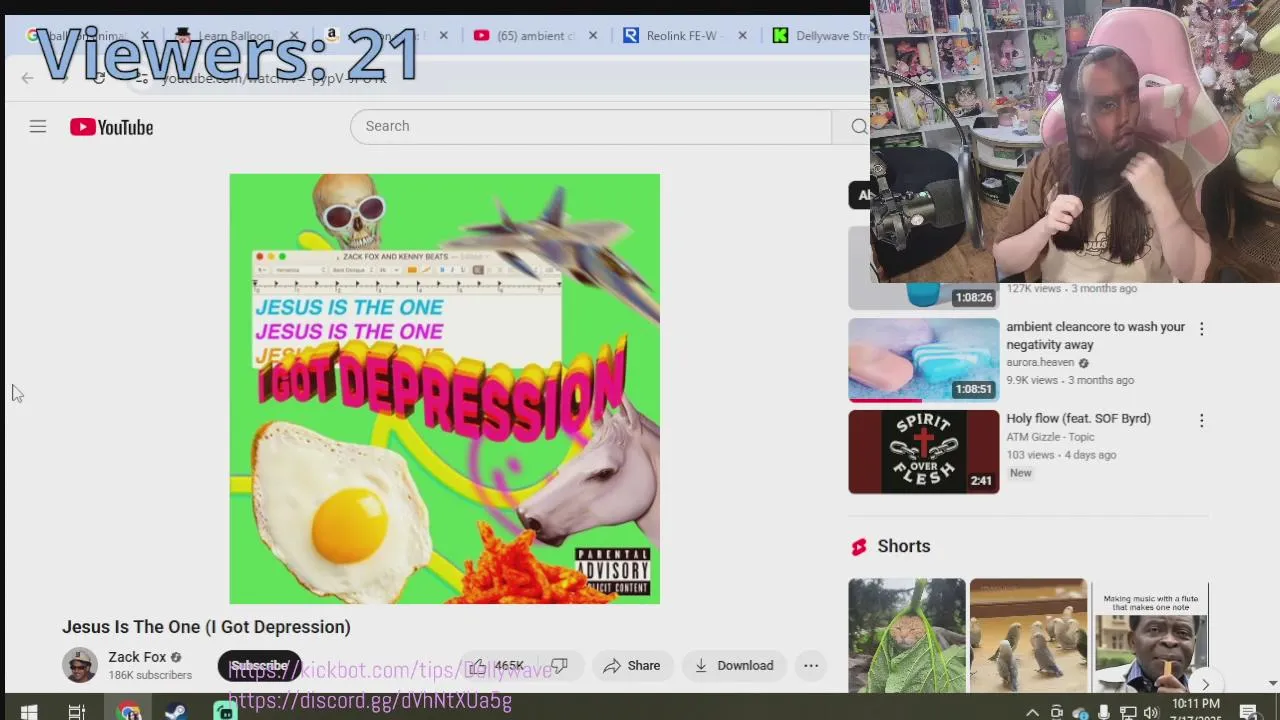The image size is (1280, 720).
Task: Open the OneDrive cloud tray icon
Action: click(1080, 712)
